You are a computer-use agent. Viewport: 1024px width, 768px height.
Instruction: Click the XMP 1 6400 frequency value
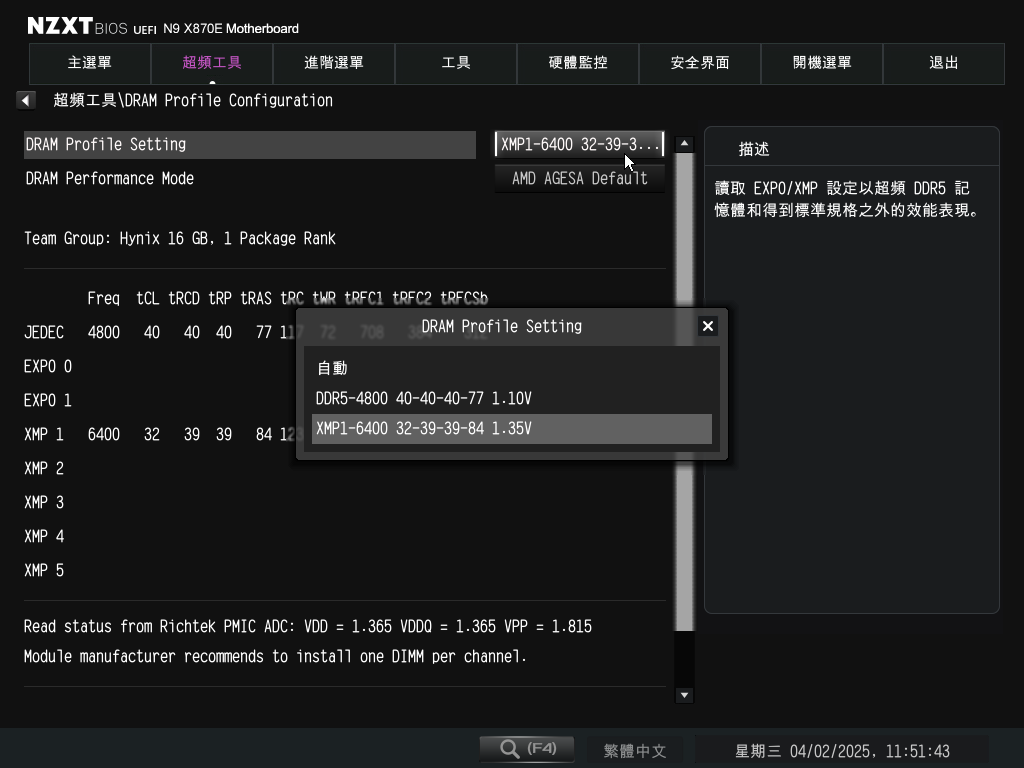(104, 434)
